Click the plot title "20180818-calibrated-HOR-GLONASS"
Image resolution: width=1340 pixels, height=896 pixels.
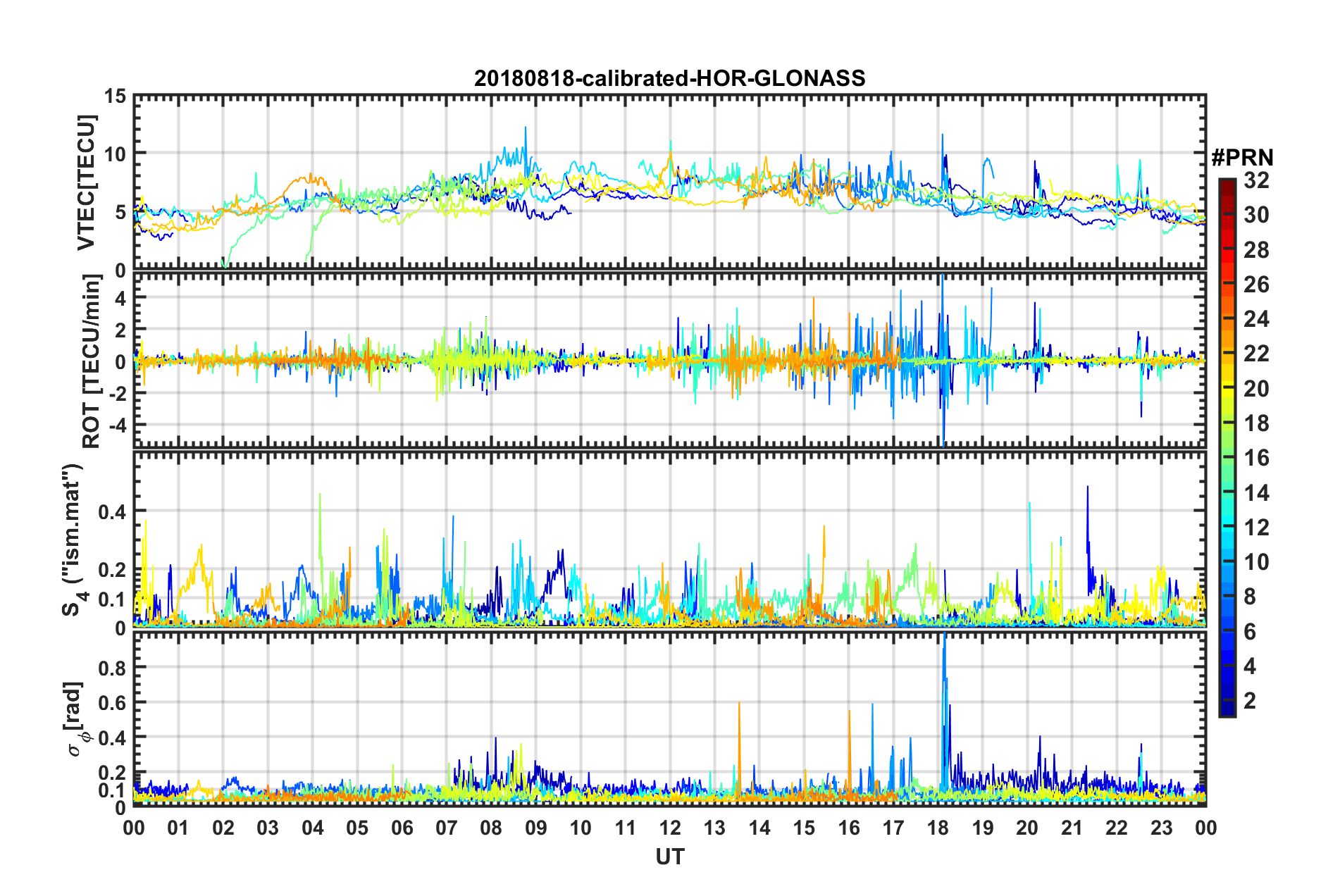click(669, 78)
